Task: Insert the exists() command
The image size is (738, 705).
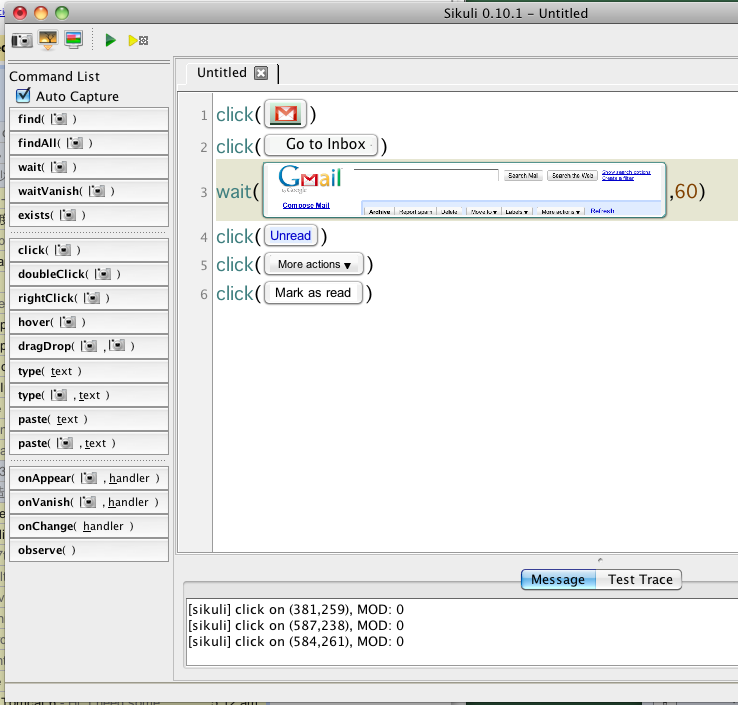Action: coord(89,215)
